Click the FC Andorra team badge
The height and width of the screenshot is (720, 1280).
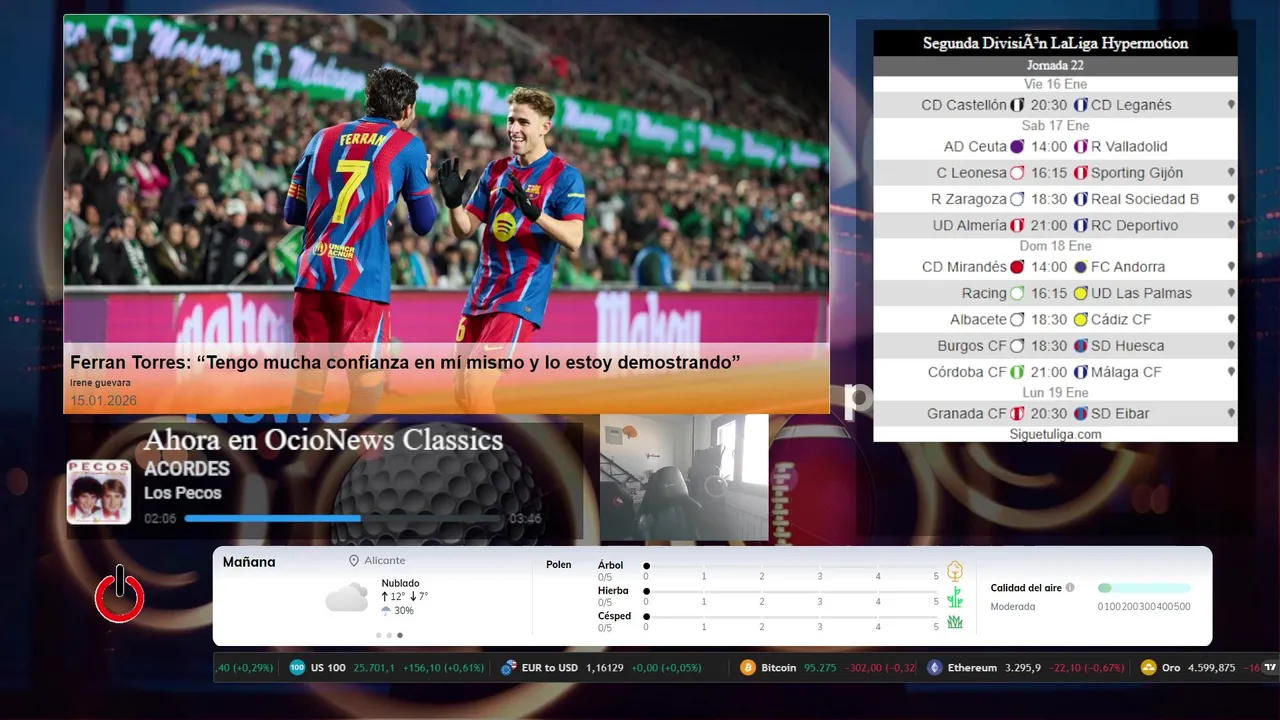click(1080, 267)
